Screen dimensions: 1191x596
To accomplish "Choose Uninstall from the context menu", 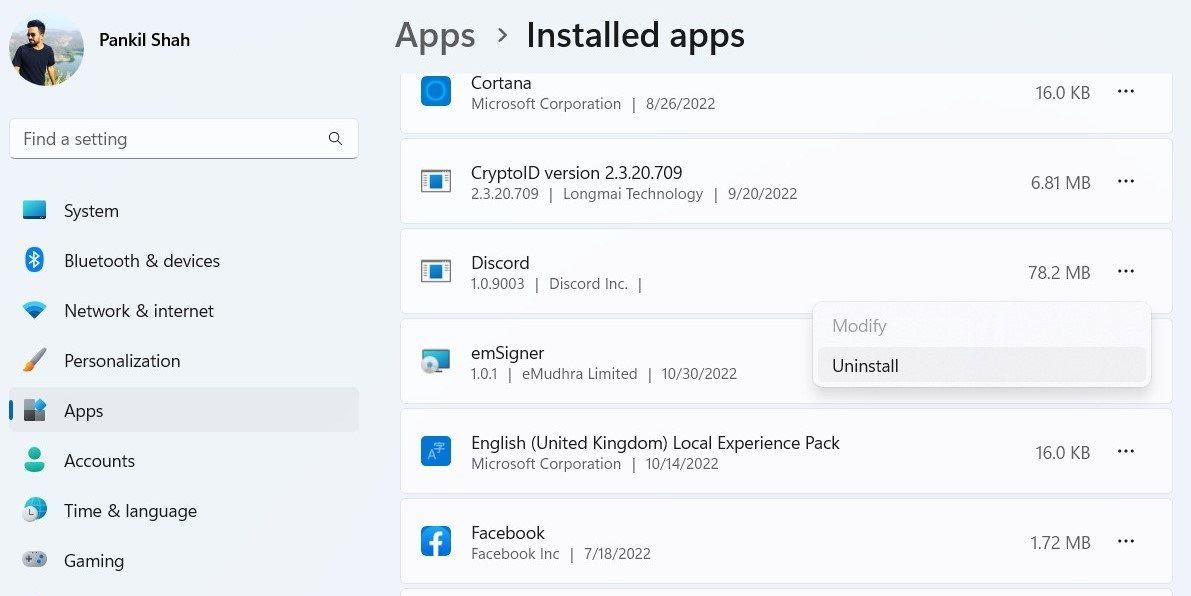I will (981, 365).
